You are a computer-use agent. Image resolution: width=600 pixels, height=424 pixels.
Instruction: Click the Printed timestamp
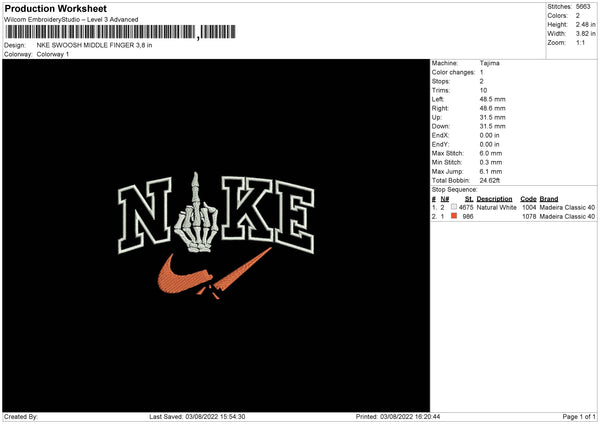(398, 417)
